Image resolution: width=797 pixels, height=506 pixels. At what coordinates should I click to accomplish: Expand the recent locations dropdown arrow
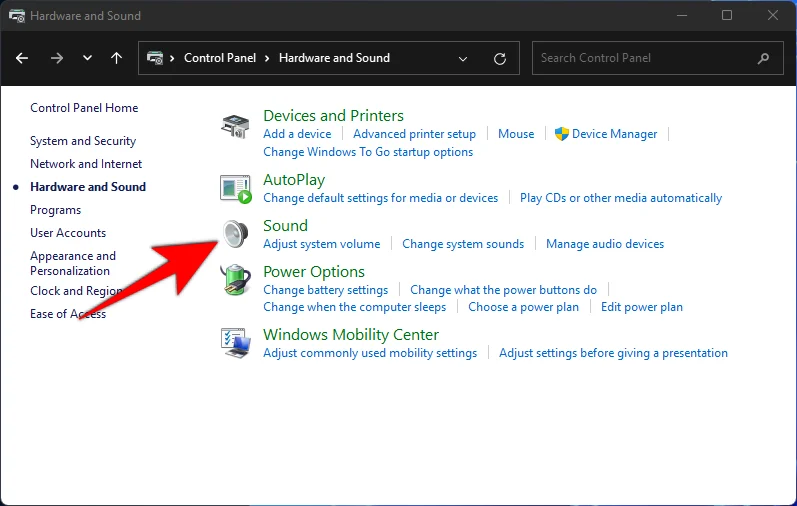point(87,58)
